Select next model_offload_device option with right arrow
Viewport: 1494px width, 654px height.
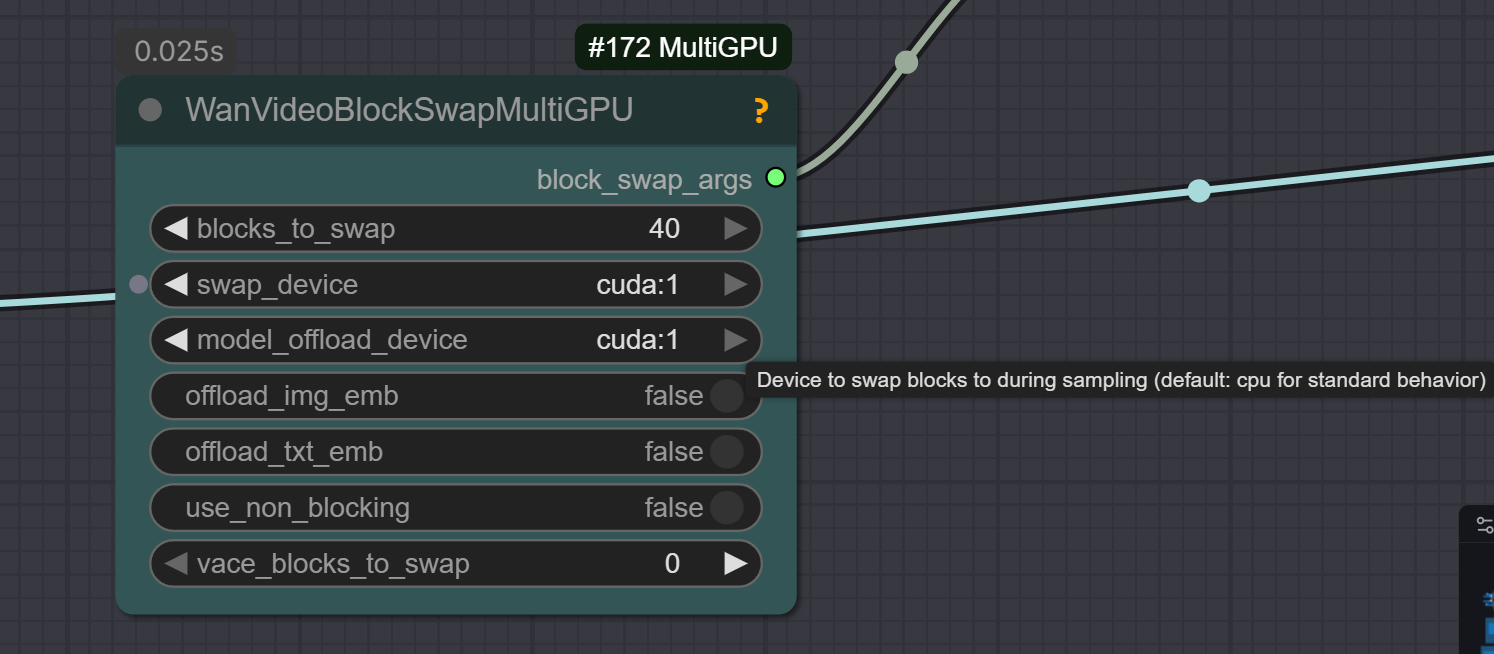(736, 340)
